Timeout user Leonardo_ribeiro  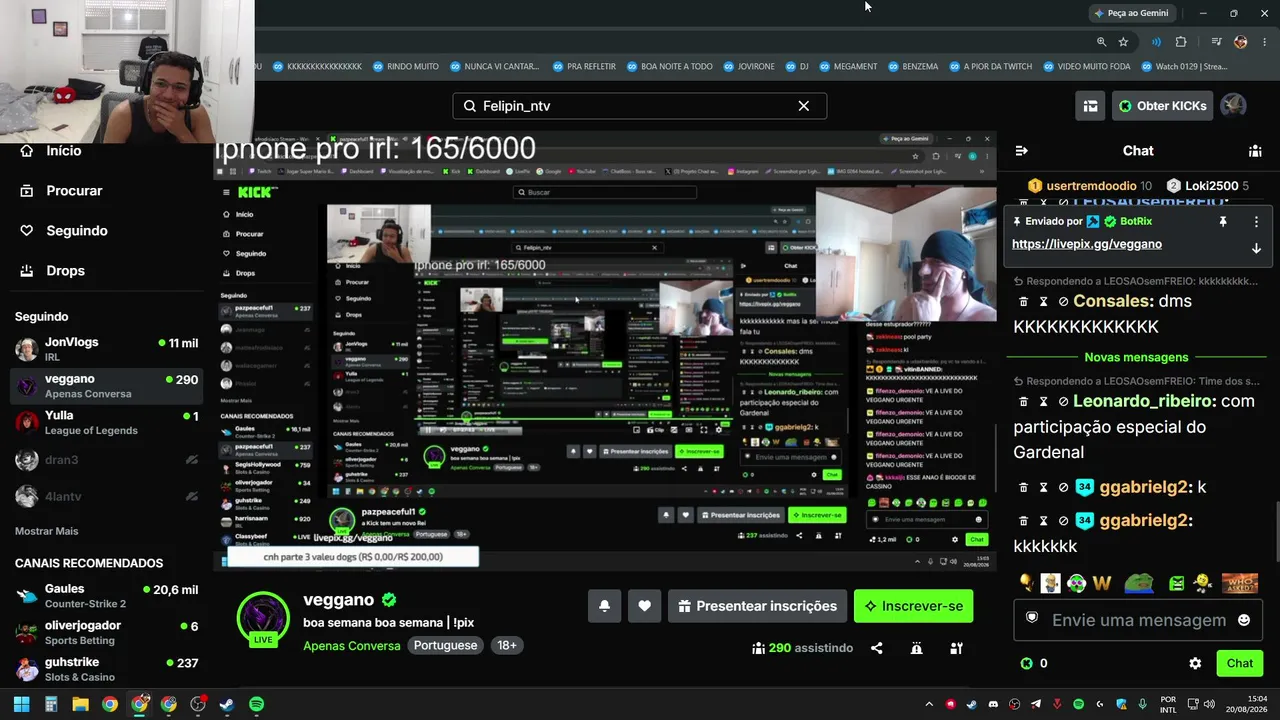click(1043, 401)
